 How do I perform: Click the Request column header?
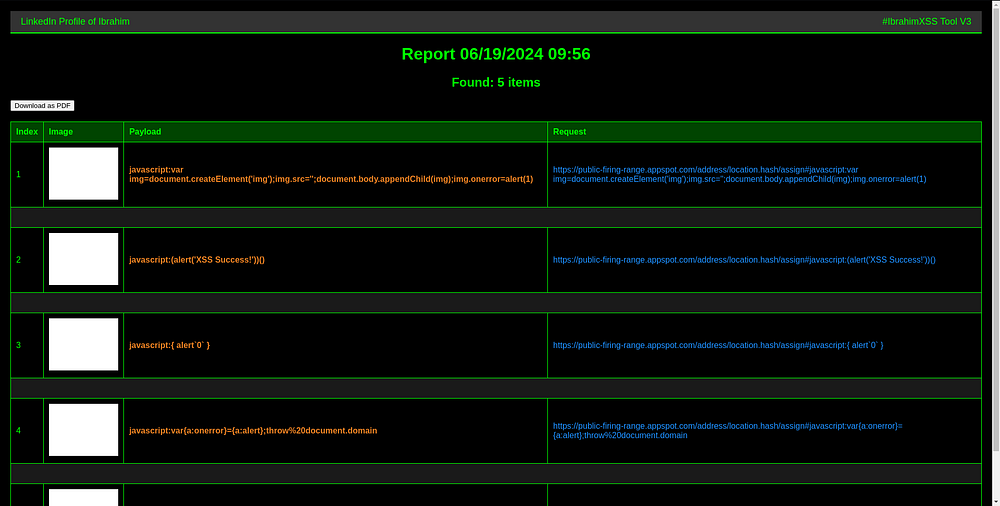pos(764,131)
